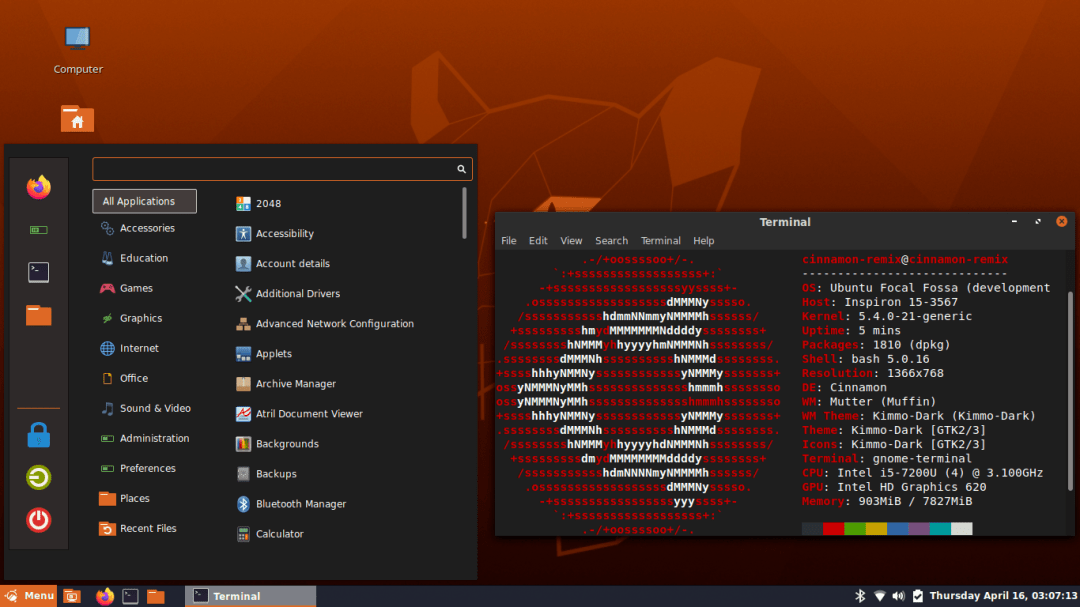Select the Games category
Image resolution: width=1080 pixels, height=607 pixels.
pos(136,288)
